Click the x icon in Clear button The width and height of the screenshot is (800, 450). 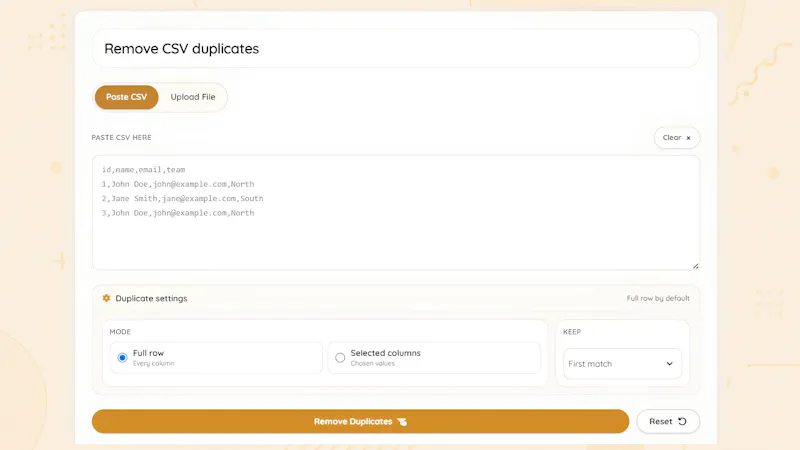(x=688, y=138)
